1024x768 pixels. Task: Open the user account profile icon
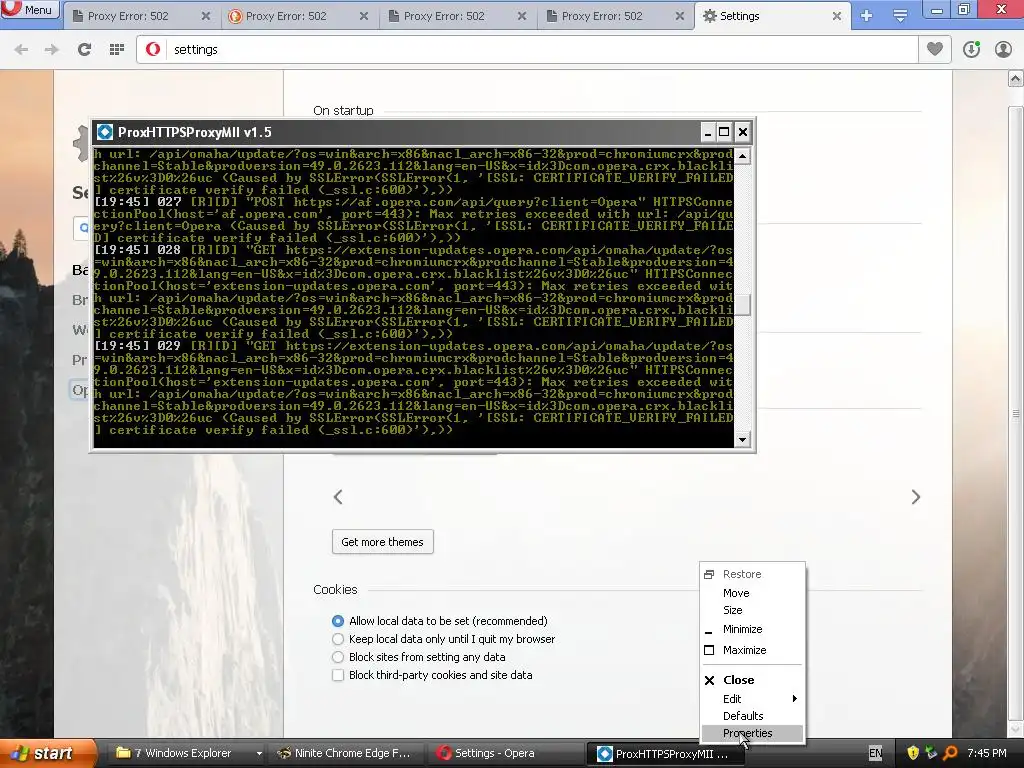tap(1003, 49)
